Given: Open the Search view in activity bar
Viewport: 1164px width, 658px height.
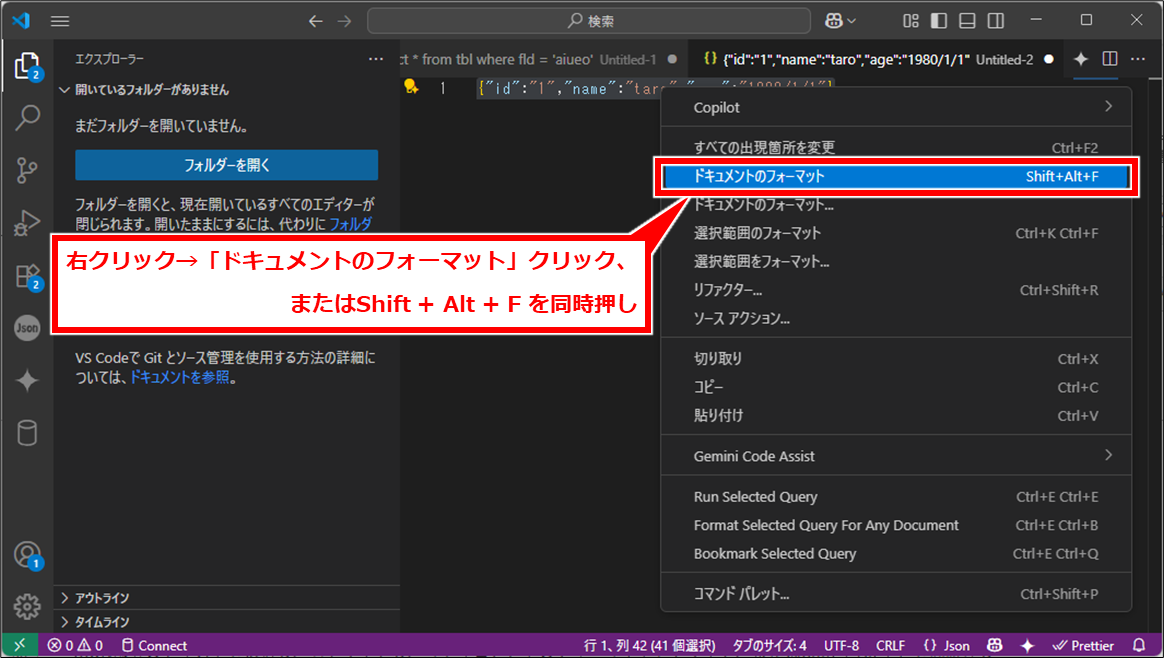Looking at the screenshot, I should [27, 117].
